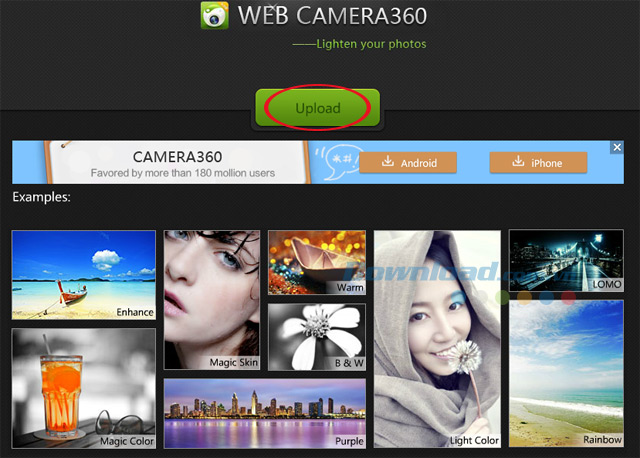Image resolution: width=640 pixels, height=458 pixels.
Task: Open the Purple city skyline example
Action: (x=264, y=414)
